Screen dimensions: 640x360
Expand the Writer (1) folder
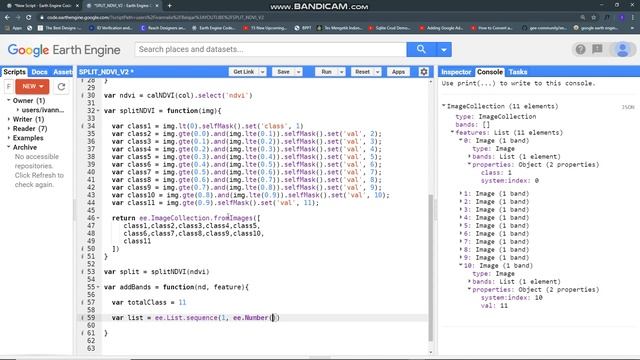(x=9, y=119)
